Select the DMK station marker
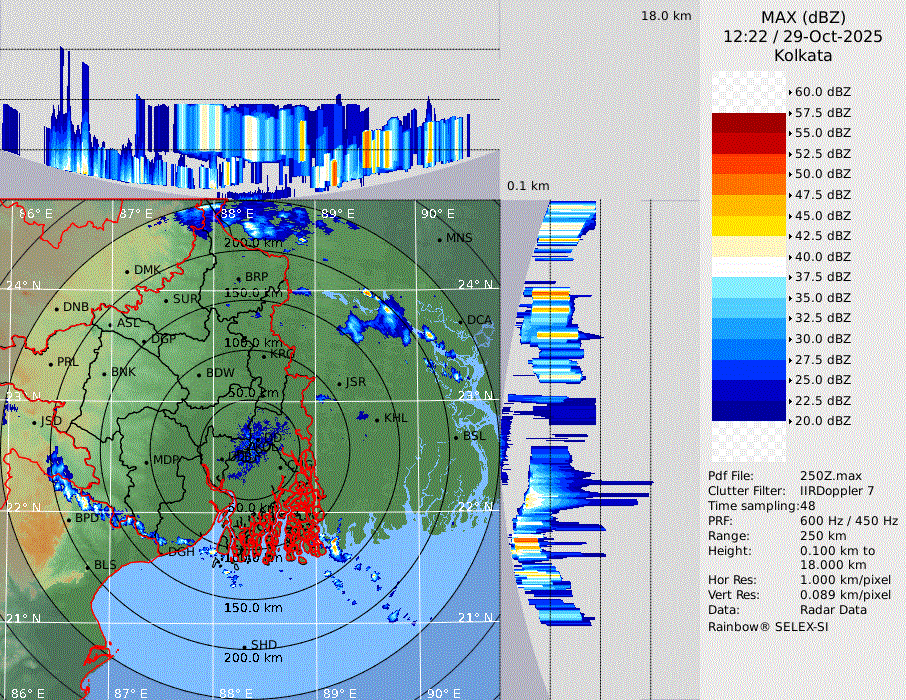 pyautogui.click(x=127, y=271)
